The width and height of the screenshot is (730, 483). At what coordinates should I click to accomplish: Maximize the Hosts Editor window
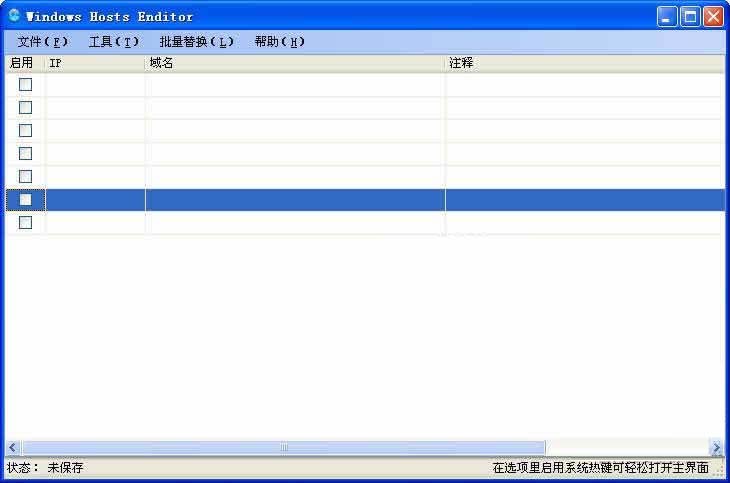point(690,16)
